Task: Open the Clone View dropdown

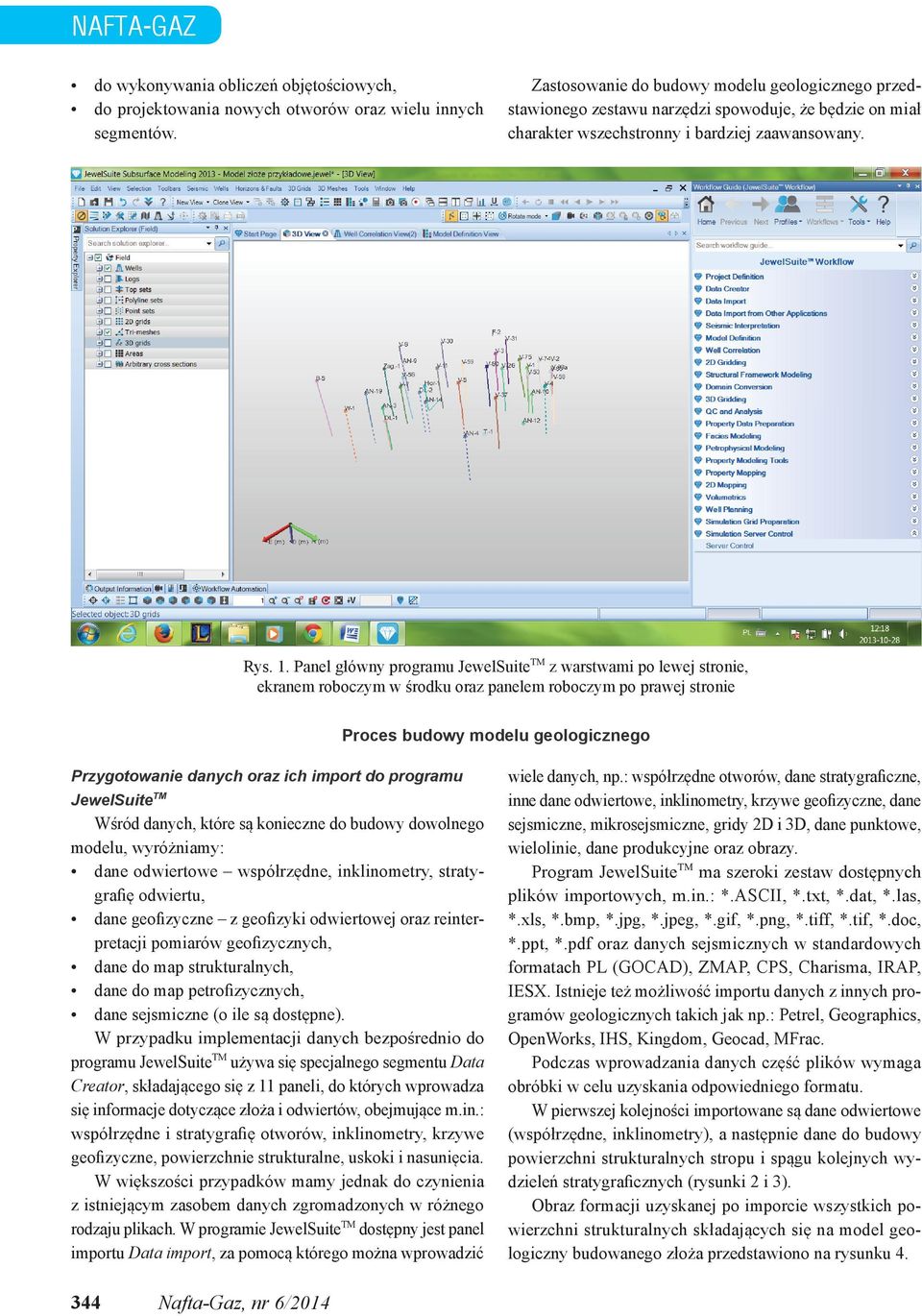Action: [x=231, y=202]
